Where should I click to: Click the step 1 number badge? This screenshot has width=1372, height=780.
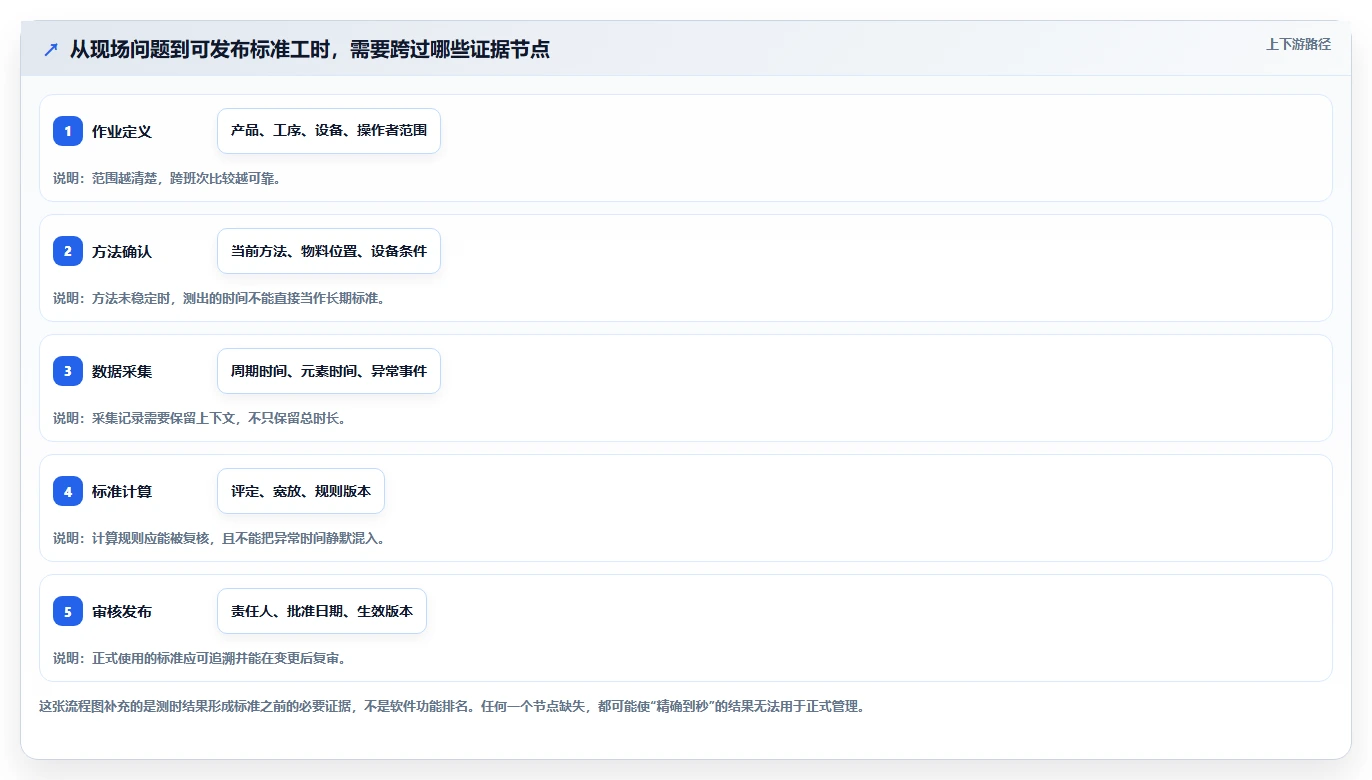(x=68, y=131)
